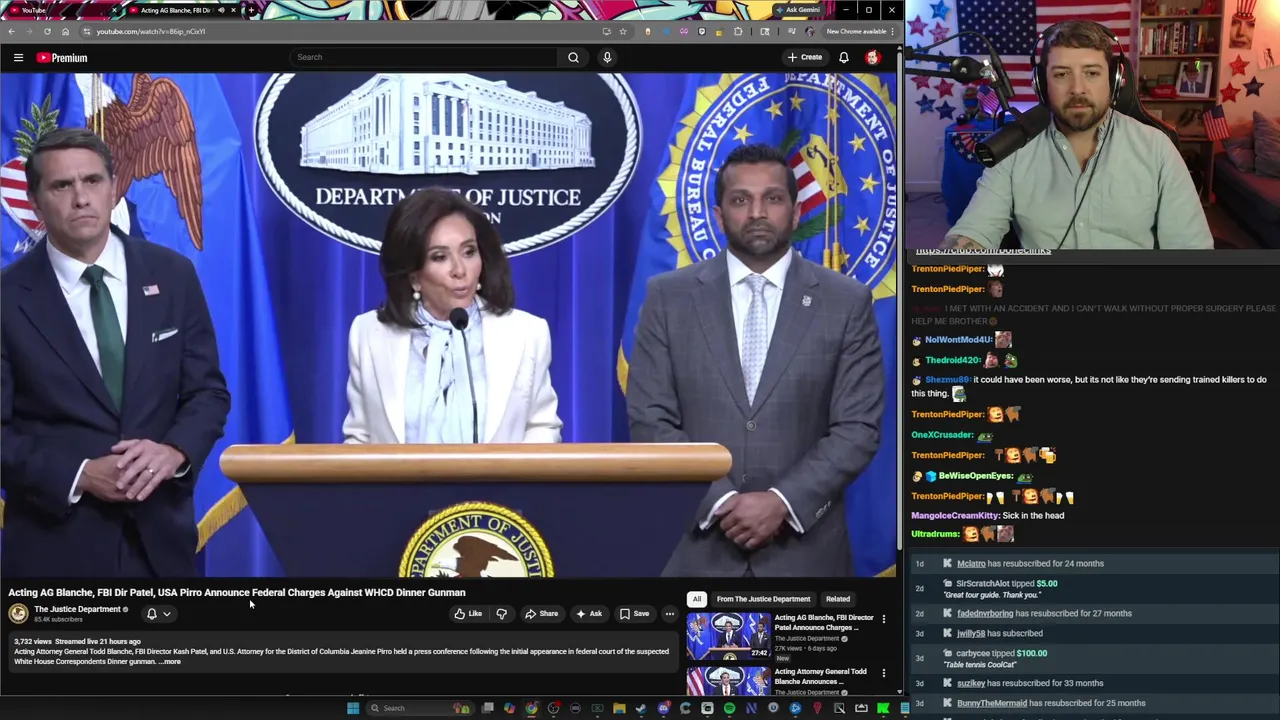This screenshot has width=1280, height=720.
Task: Open Acting AG Blanche, FBI Director recommended title
Action: point(824,623)
